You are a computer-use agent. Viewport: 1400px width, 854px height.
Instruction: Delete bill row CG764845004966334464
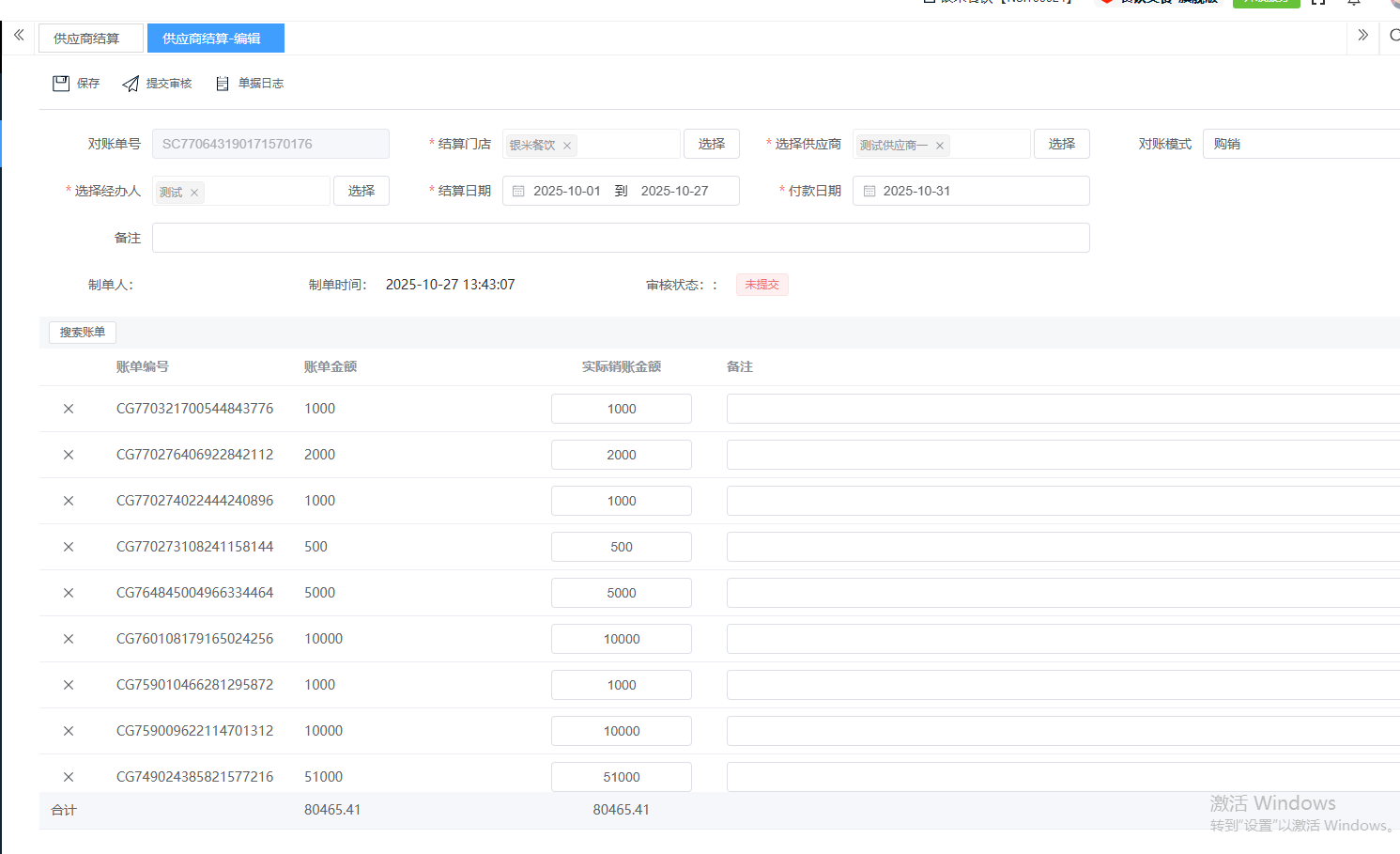(x=69, y=593)
